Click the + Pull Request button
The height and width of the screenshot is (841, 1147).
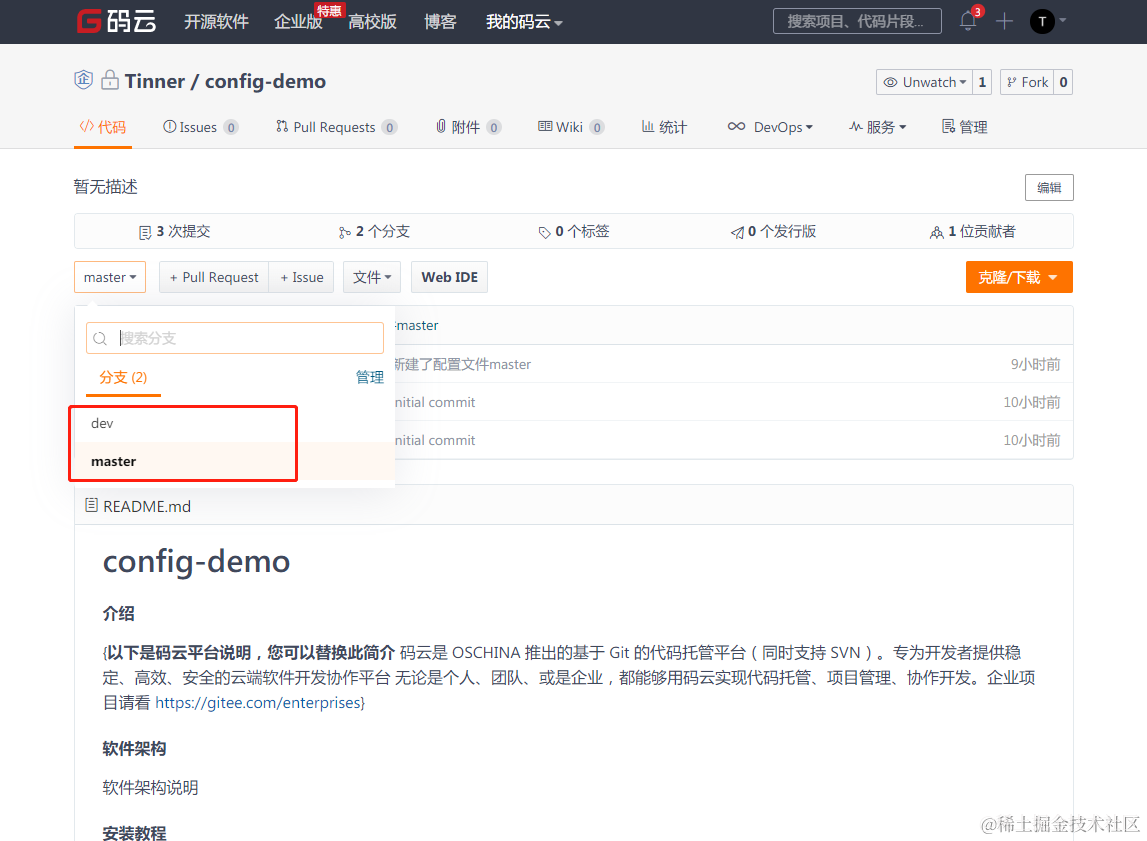[x=214, y=277]
